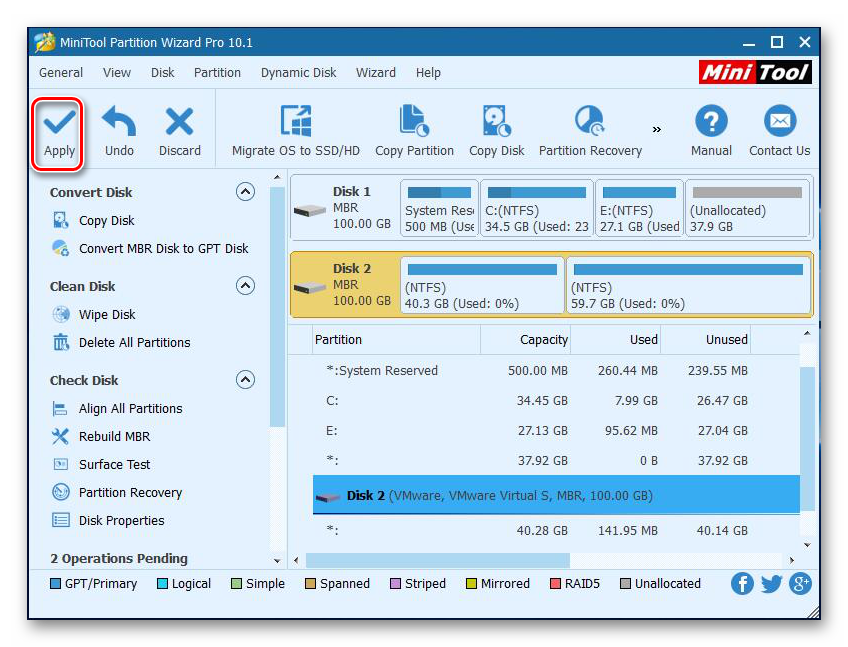Open the Facebook social icon

(x=742, y=583)
